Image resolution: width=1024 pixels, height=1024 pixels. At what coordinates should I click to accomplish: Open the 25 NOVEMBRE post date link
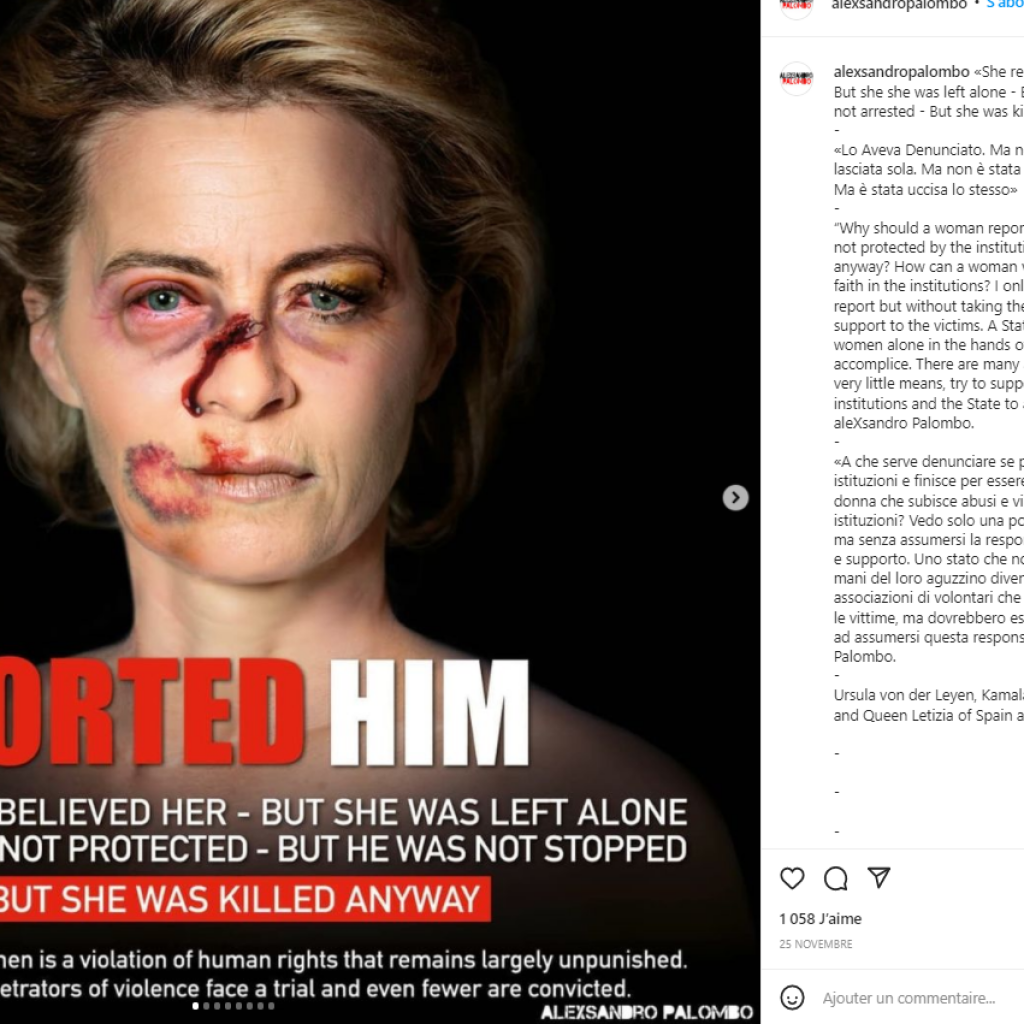(816, 944)
